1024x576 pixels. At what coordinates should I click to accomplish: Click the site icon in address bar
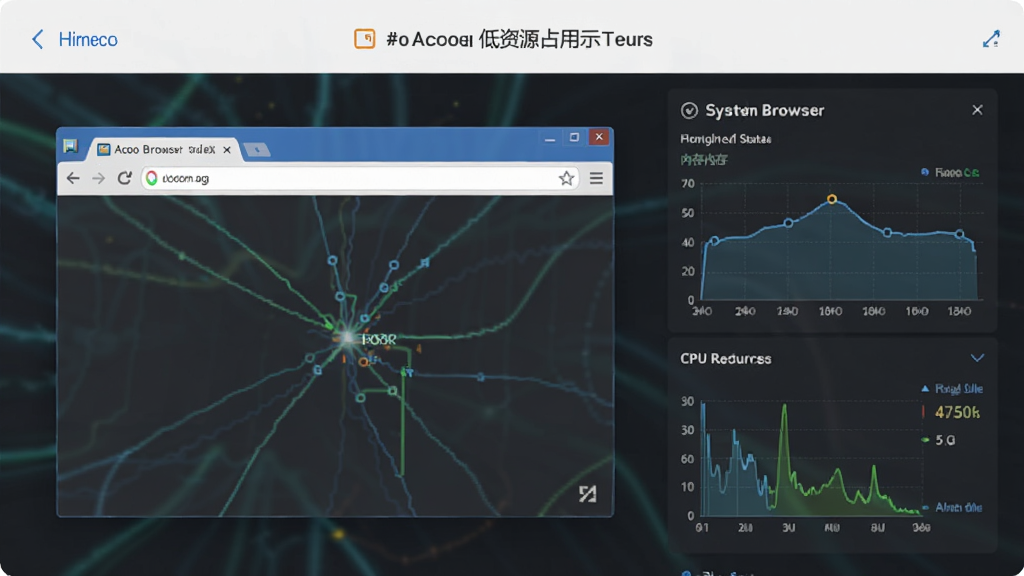pos(152,178)
